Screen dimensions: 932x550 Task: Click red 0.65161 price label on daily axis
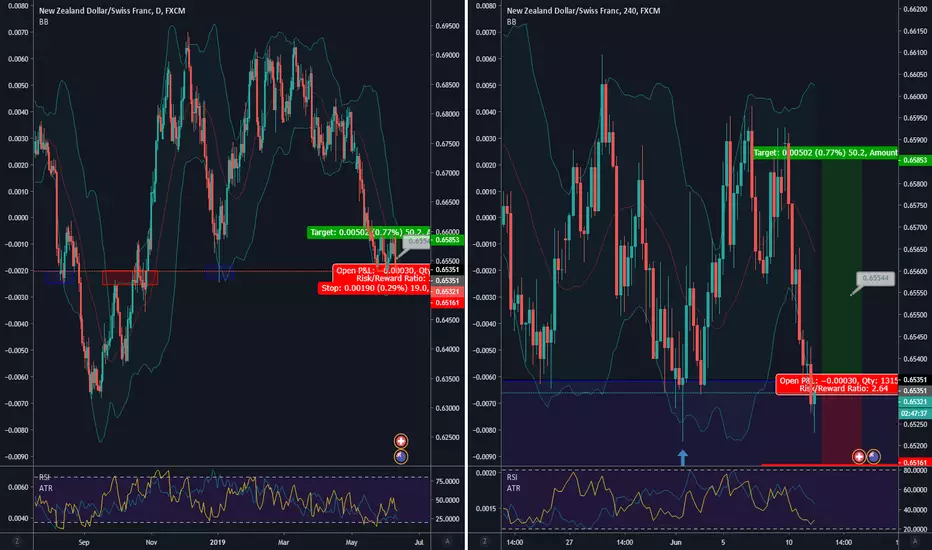[x=447, y=303]
